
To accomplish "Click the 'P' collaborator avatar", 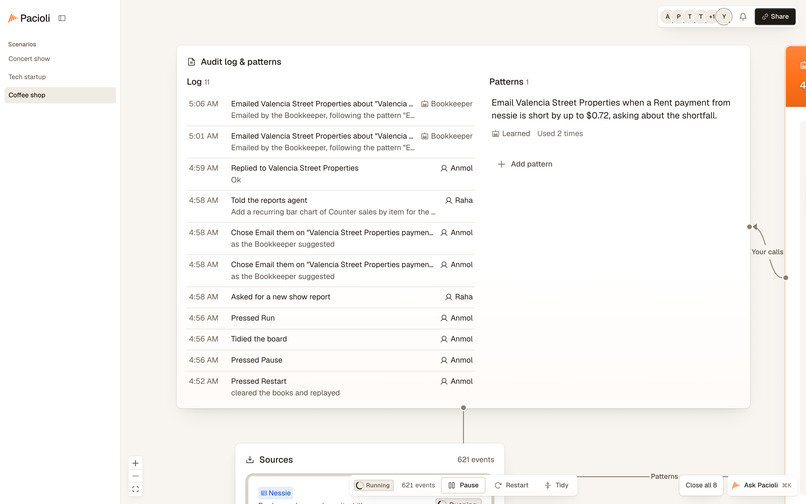I will click(x=679, y=16).
